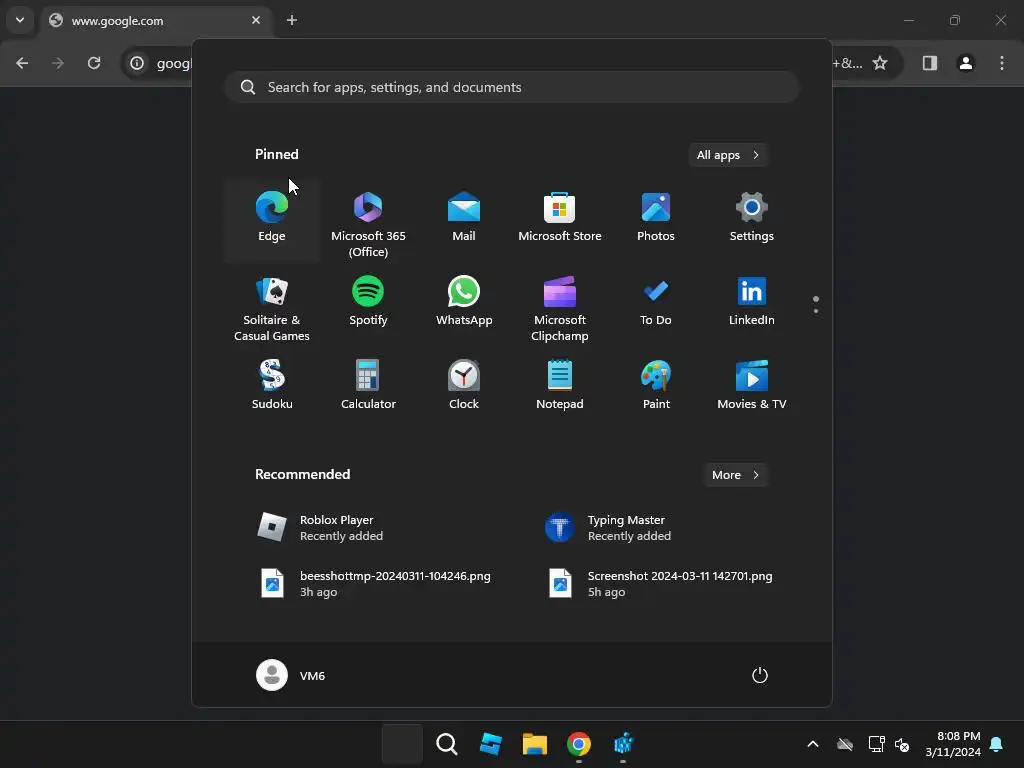Launch the Photos app
This screenshot has width=1024, height=768.
[x=656, y=220]
